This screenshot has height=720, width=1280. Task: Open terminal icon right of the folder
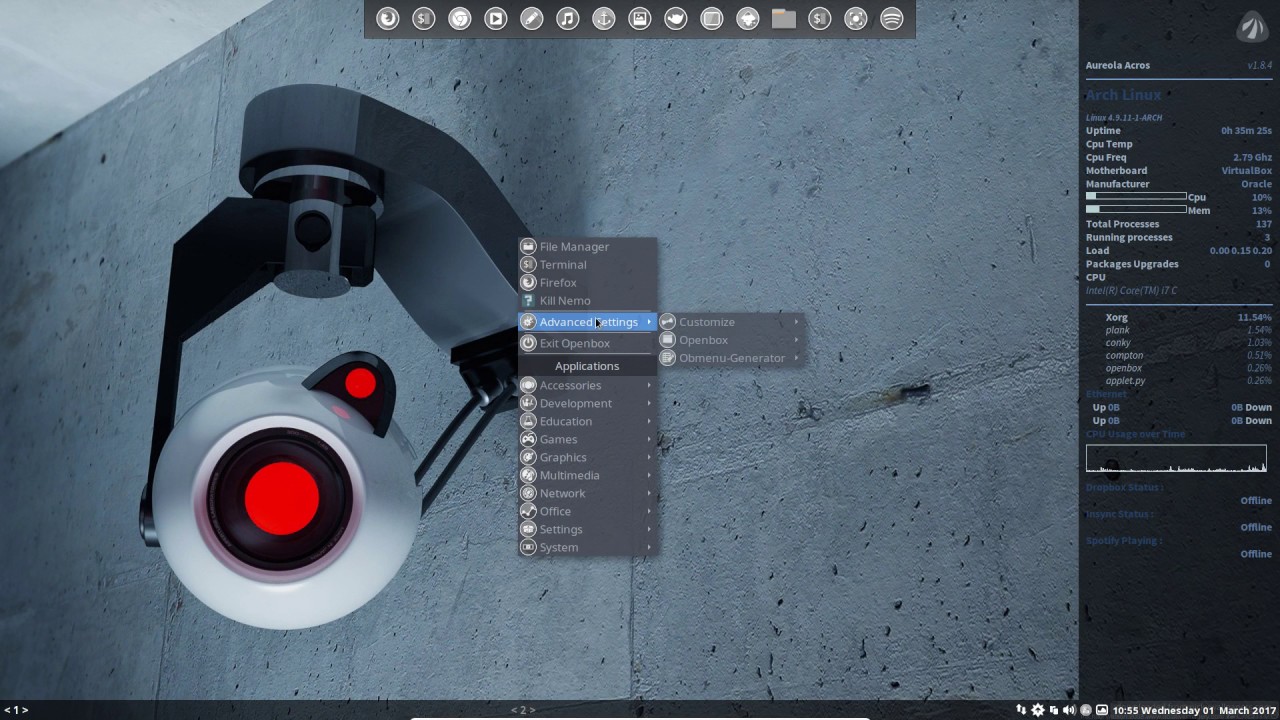pos(819,18)
